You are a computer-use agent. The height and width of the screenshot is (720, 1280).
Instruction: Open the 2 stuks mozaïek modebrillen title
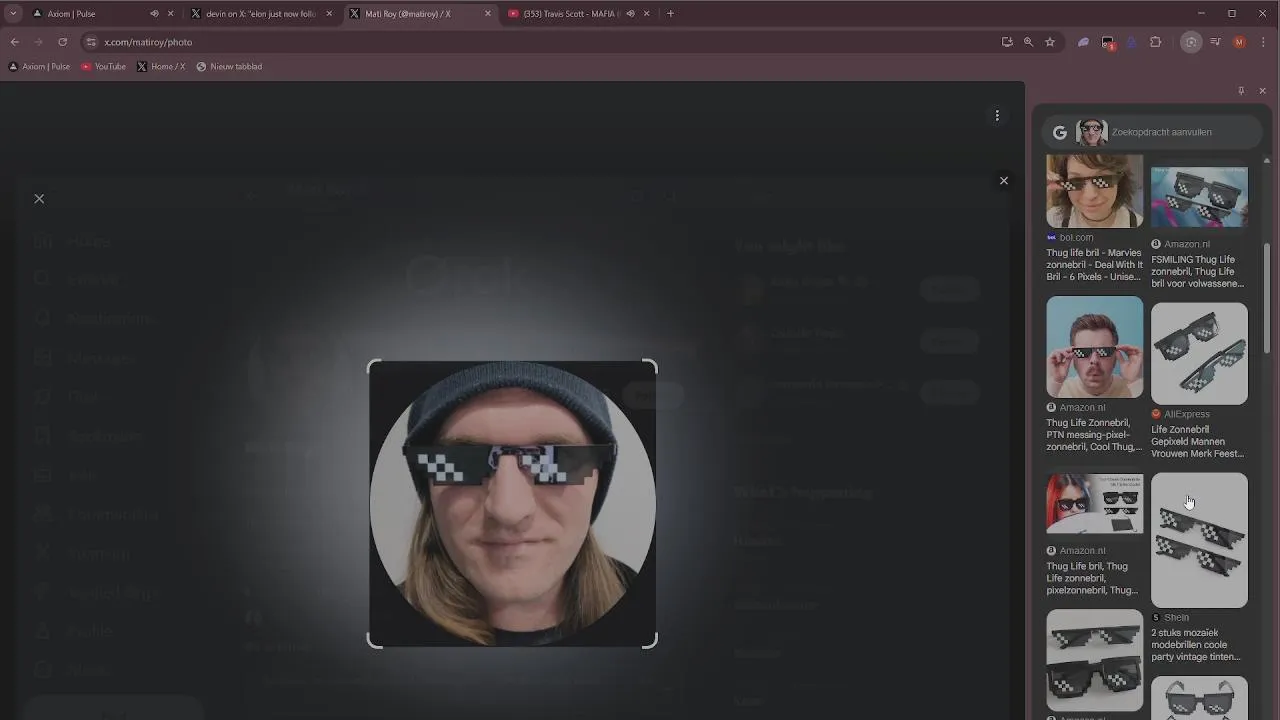[x=1196, y=645]
